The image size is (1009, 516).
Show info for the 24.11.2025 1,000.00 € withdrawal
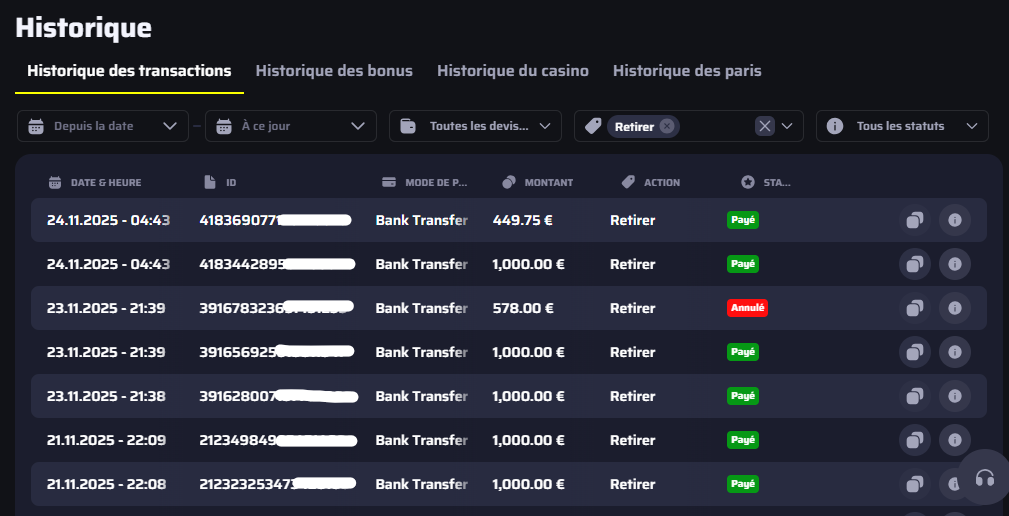955,264
